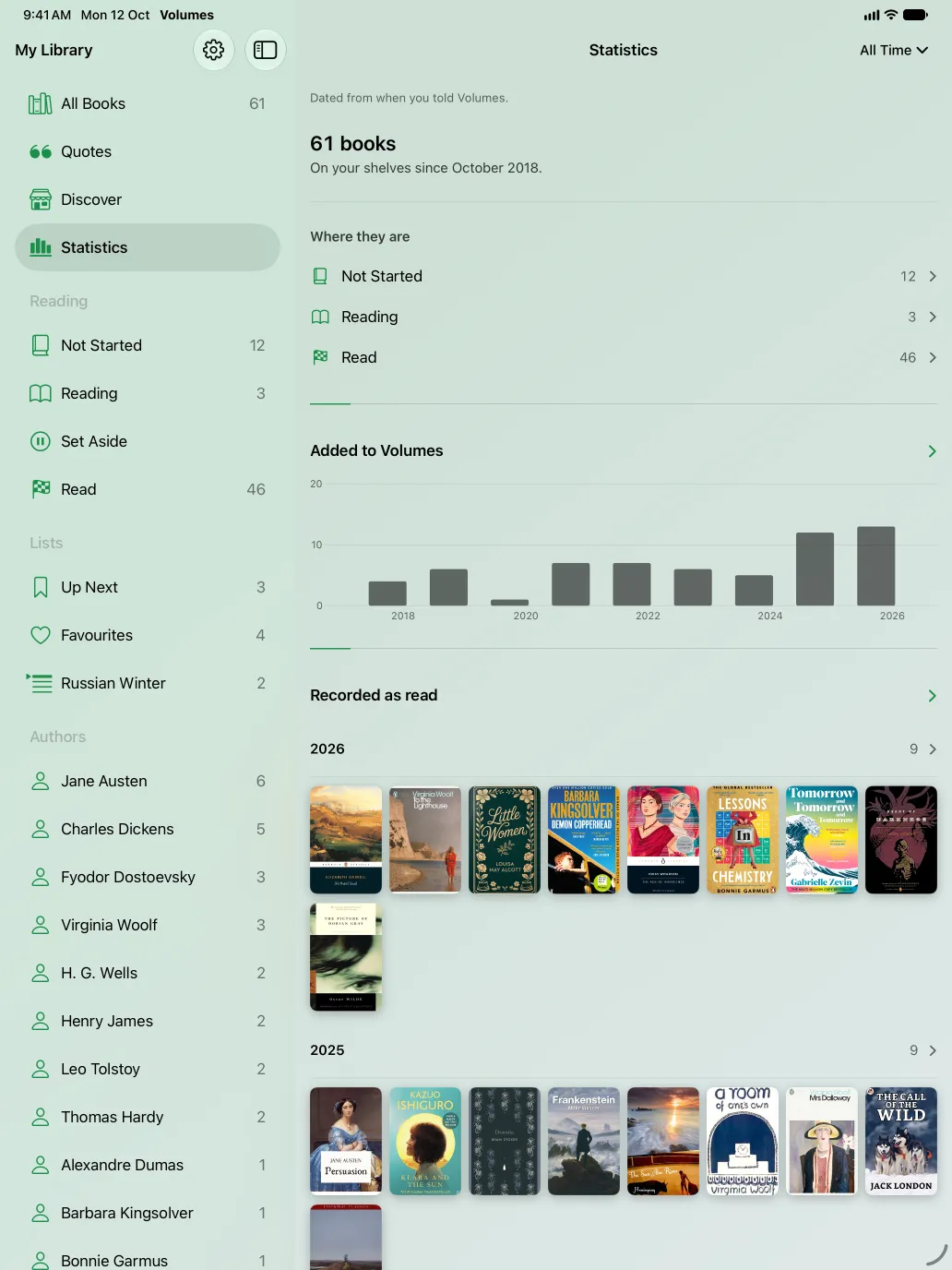
Task: Check the Wi-Fi status icon
Action: 891,15
